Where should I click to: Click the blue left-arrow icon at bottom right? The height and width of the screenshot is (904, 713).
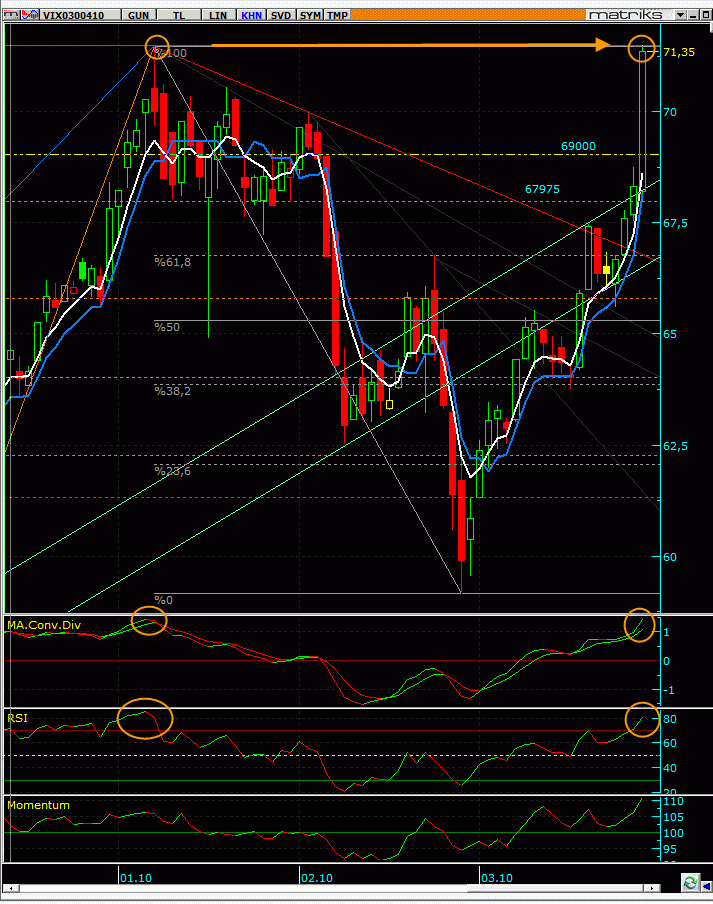(706, 884)
